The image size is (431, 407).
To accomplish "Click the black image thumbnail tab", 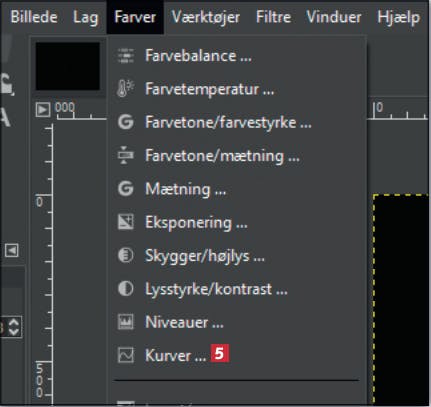I will pyautogui.click(x=68, y=66).
